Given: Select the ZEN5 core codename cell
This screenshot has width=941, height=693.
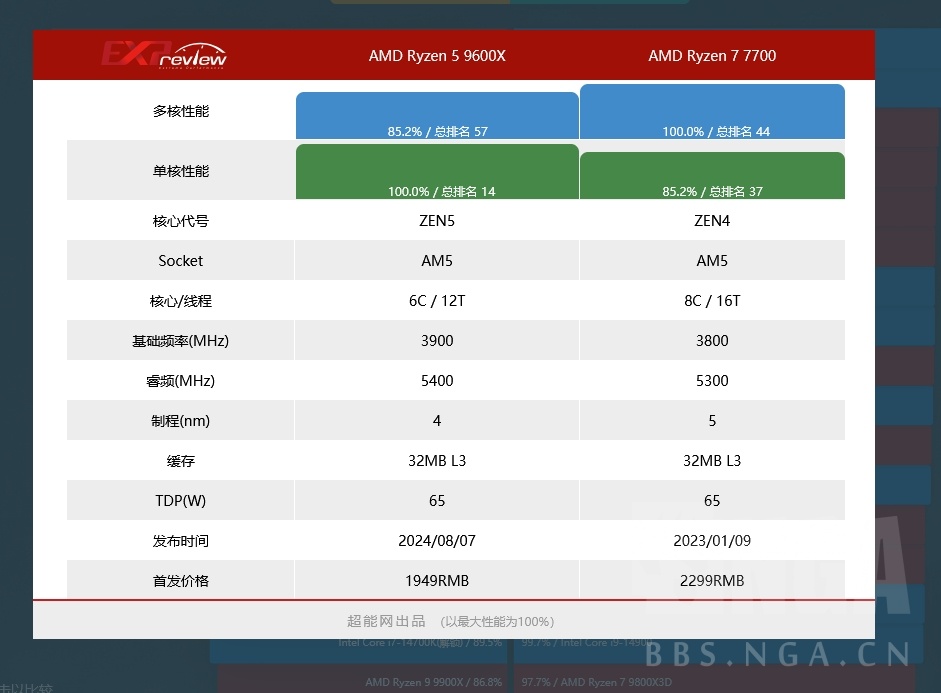Looking at the screenshot, I should pos(437,220).
